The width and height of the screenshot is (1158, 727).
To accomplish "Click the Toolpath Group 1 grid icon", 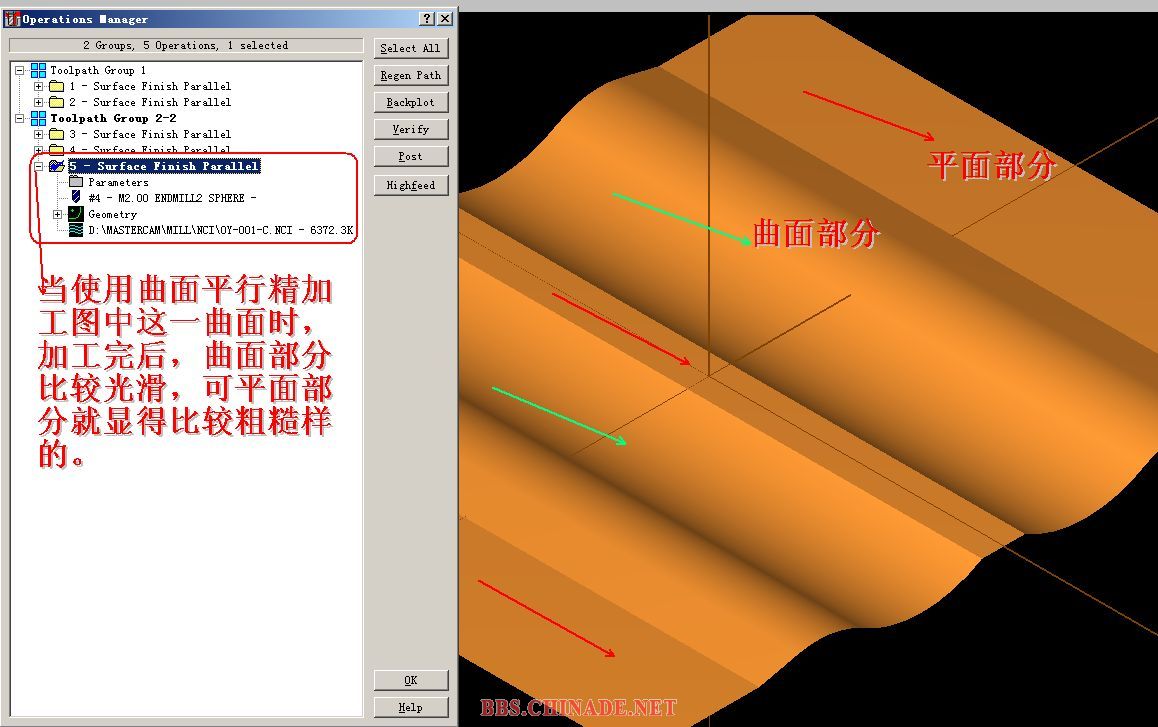I will 38,70.
